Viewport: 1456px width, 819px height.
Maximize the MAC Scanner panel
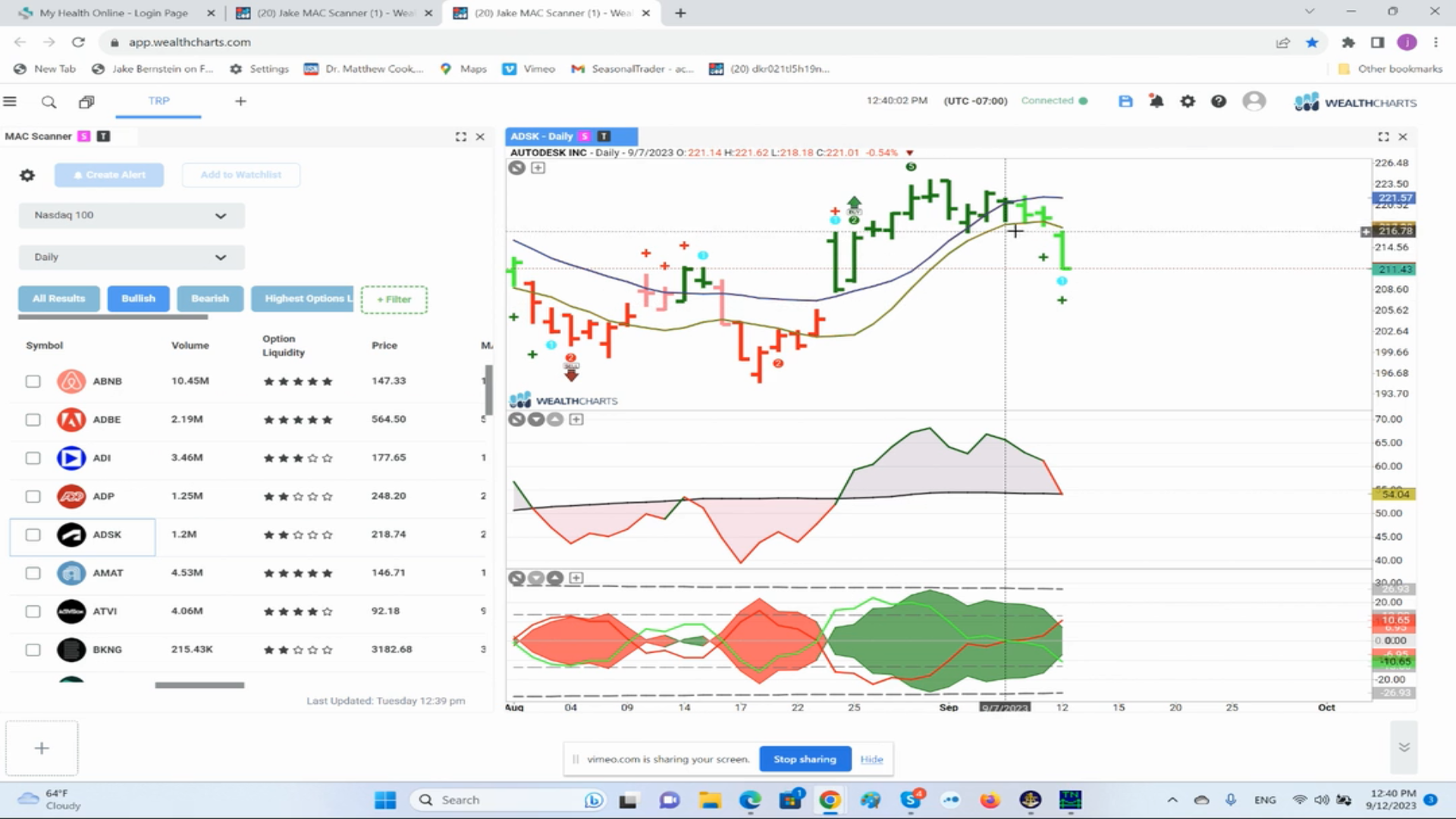(460, 136)
